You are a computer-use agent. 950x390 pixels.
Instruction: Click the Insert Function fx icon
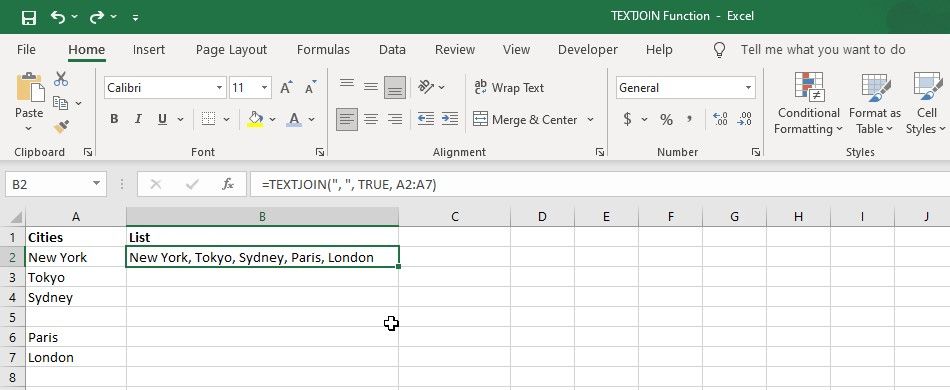click(x=228, y=184)
